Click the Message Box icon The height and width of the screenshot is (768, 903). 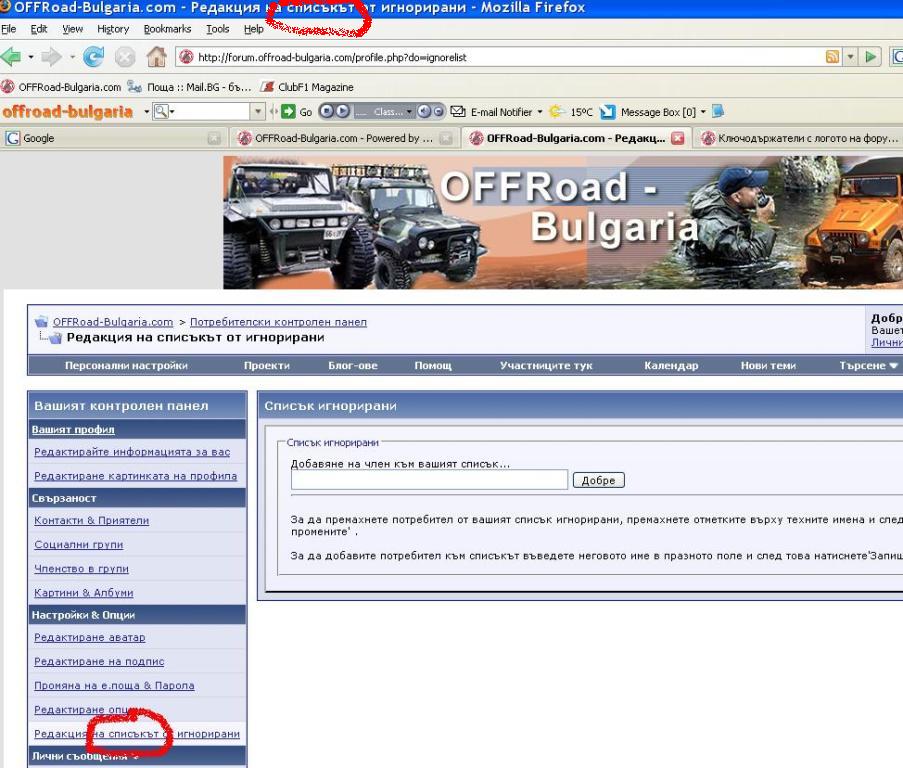pyautogui.click(x=608, y=112)
